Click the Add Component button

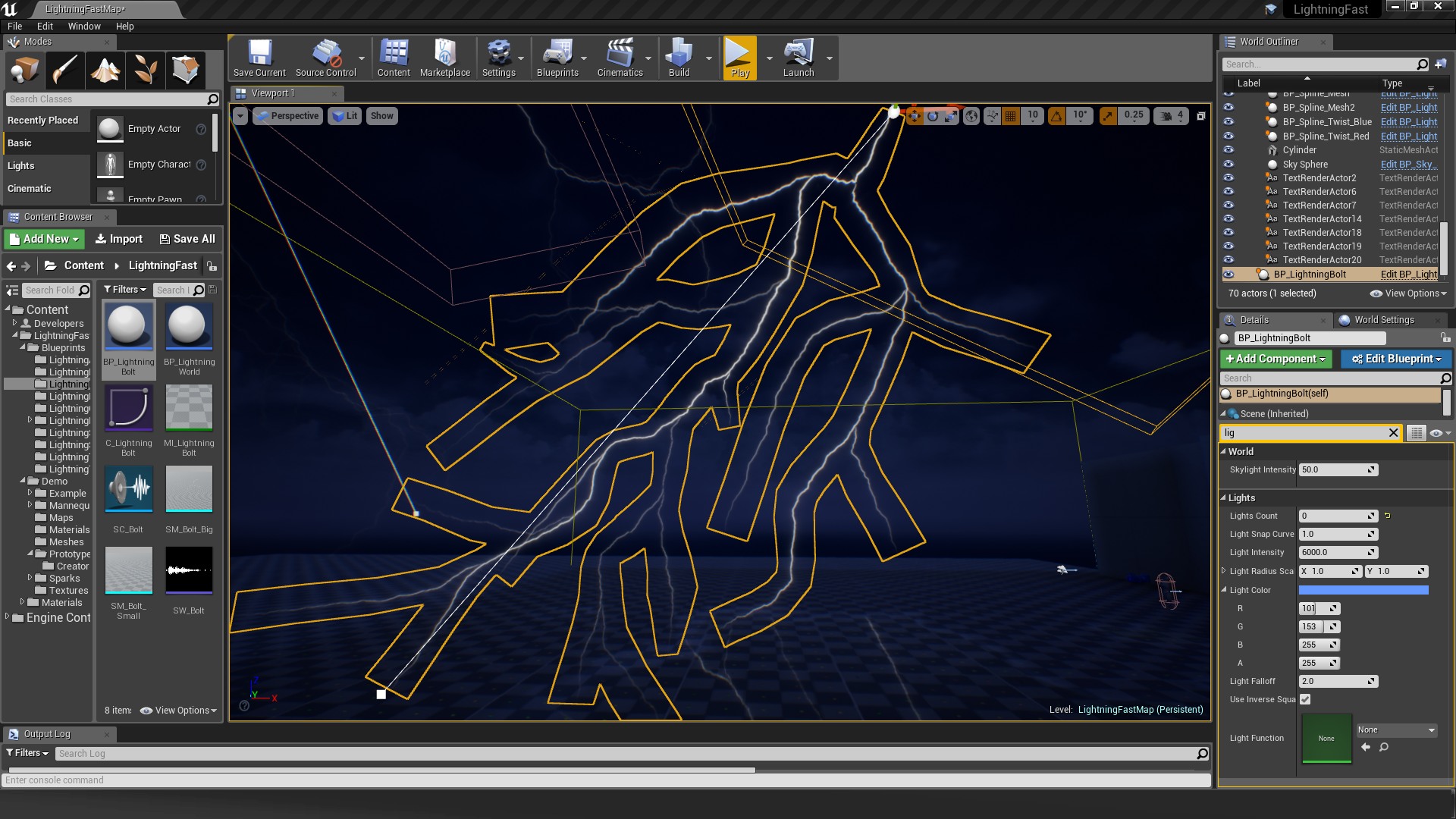click(1276, 359)
